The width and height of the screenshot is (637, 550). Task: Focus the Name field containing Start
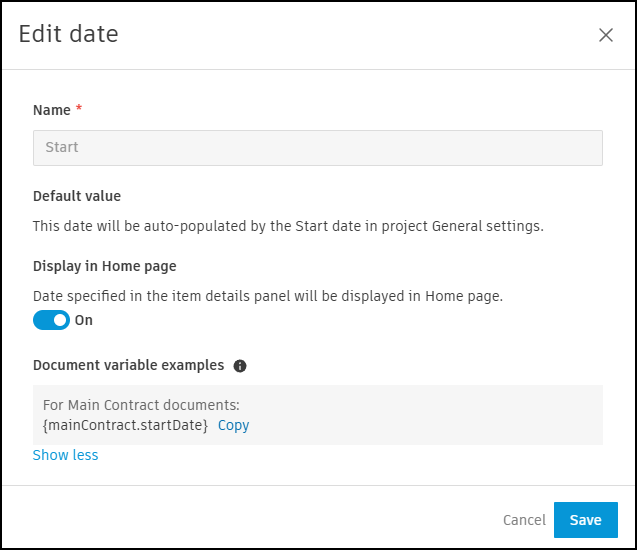click(317, 147)
